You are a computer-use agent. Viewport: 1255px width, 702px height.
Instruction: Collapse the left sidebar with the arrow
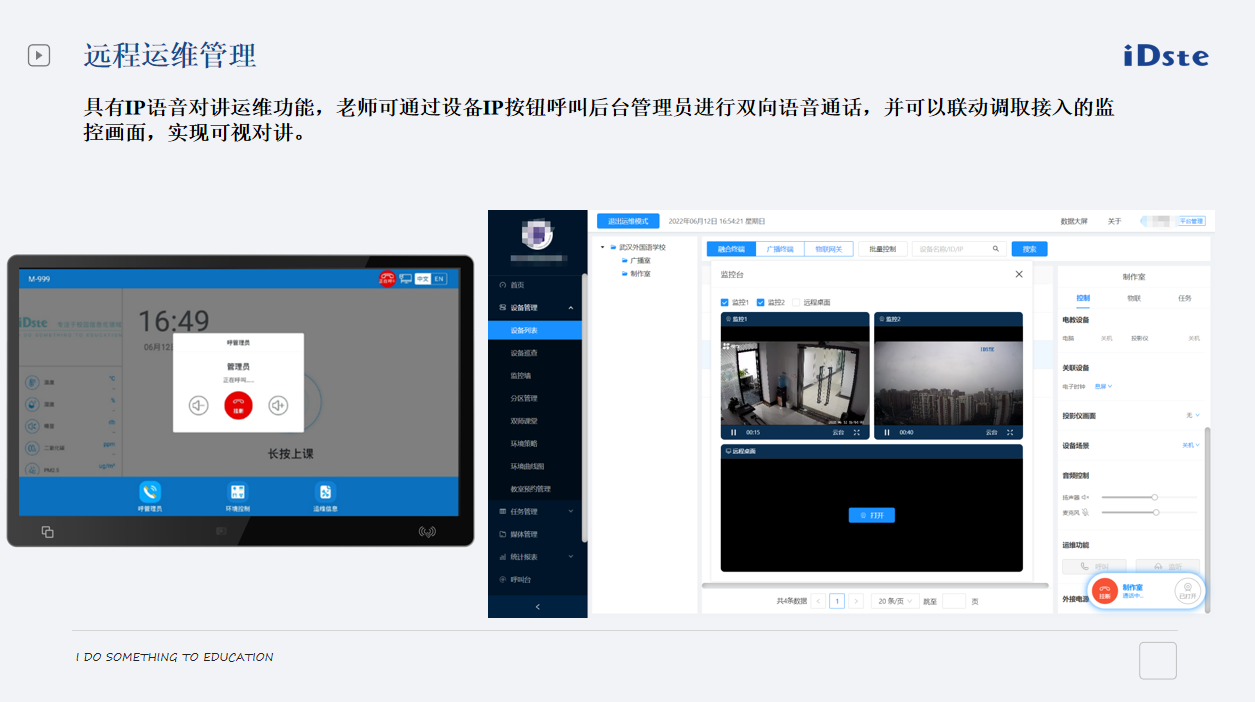(x=537, y=606)
